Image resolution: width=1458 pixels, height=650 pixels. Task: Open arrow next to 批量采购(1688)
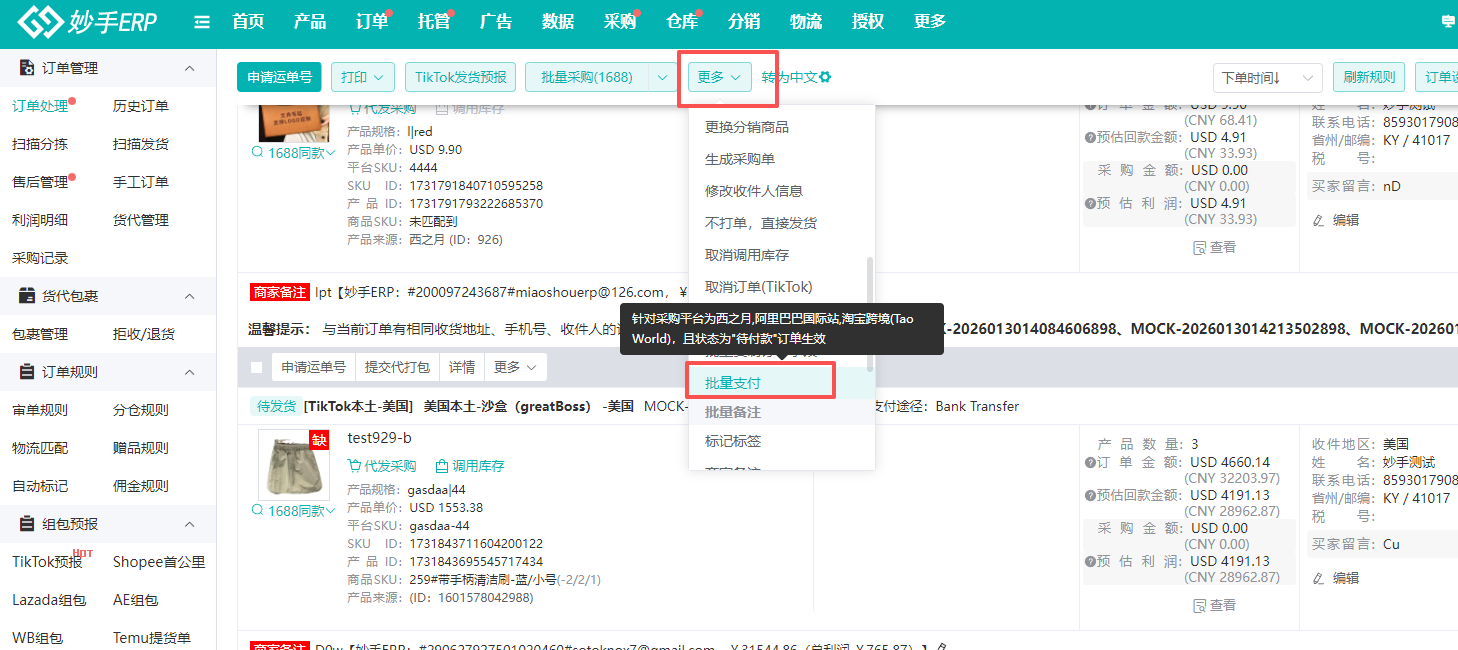coord(663,77)
